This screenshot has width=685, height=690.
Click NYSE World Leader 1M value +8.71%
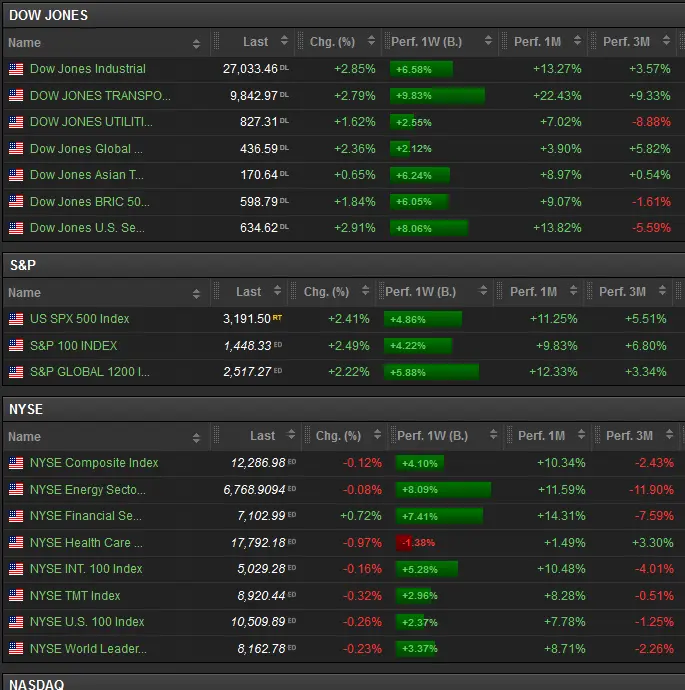(565, 649)
